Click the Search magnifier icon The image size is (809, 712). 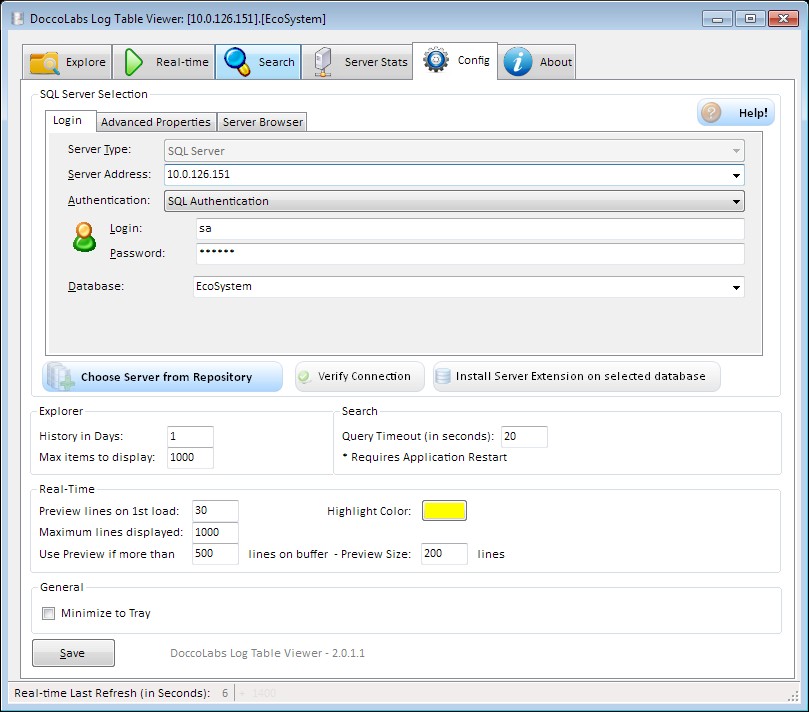[237, 62]
